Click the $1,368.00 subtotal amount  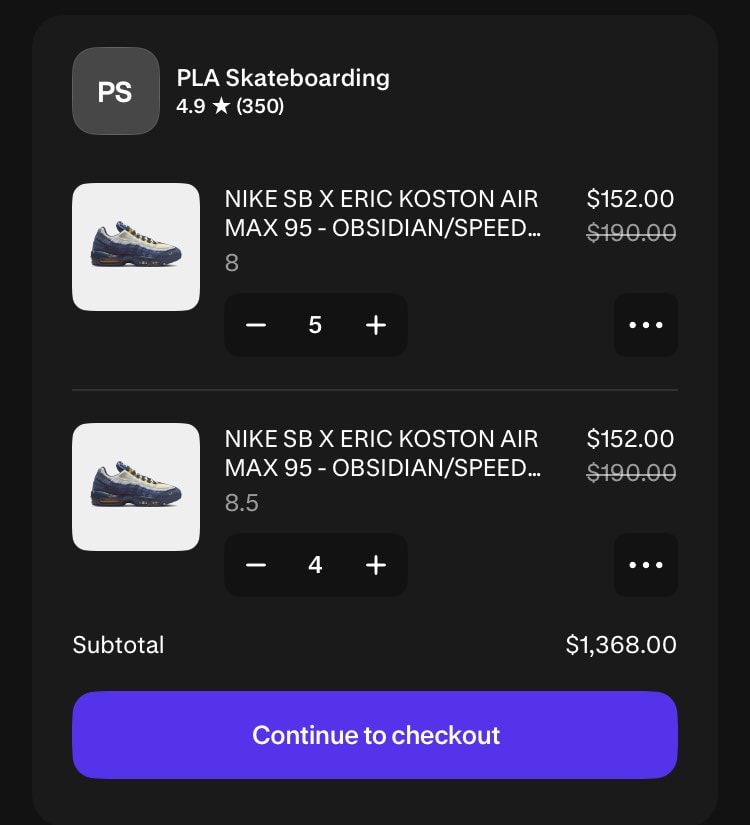click(x=621, y=645)
